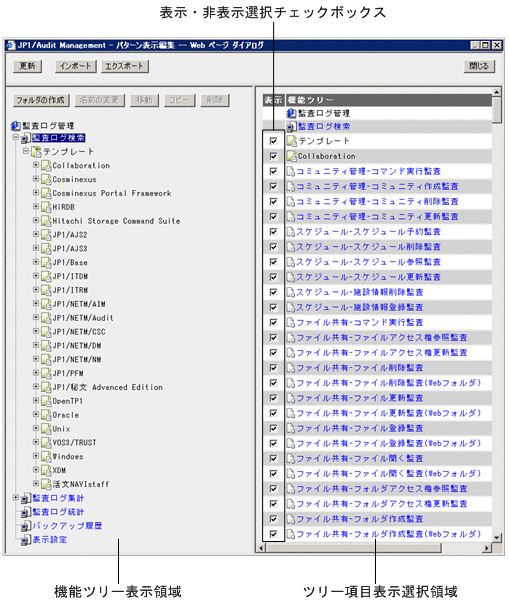The image size is (509, 604).
Task: Click the フォルダの作成 button
Action: (41, 101)
